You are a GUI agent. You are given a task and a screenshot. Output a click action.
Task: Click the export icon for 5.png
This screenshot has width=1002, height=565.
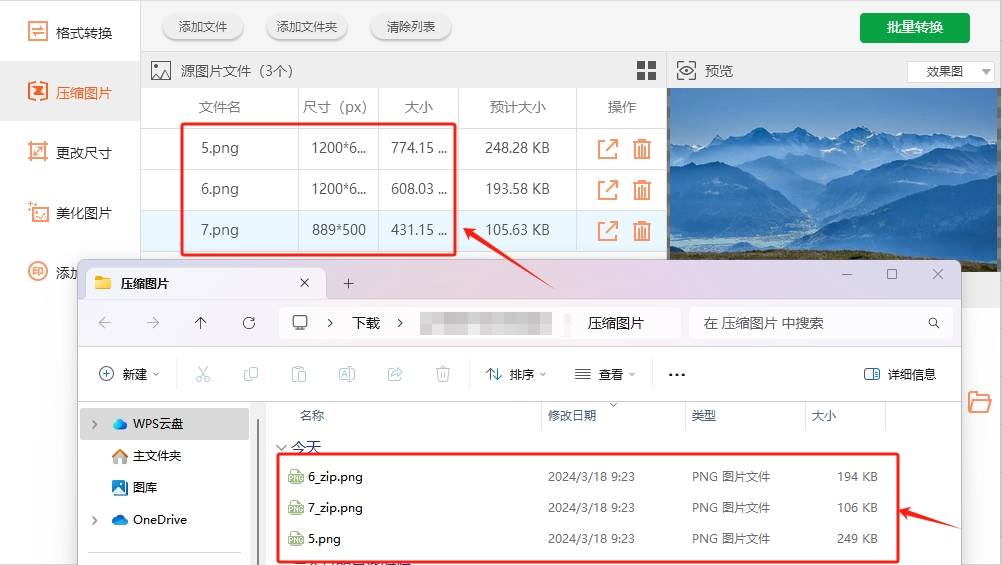607,148
